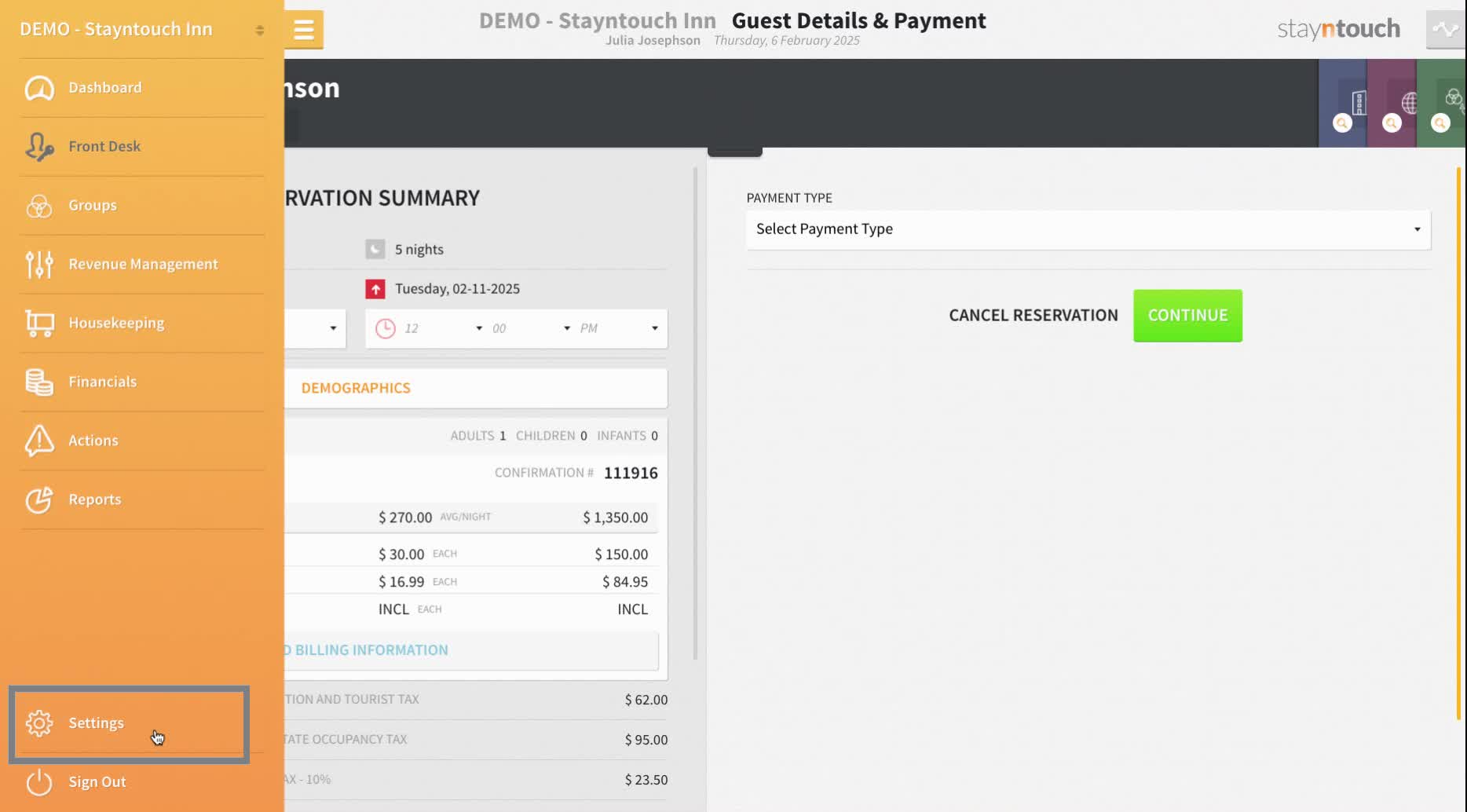Open the AM/PM dropdown showing PM
1467x812 pixels.
pos(619,328)
